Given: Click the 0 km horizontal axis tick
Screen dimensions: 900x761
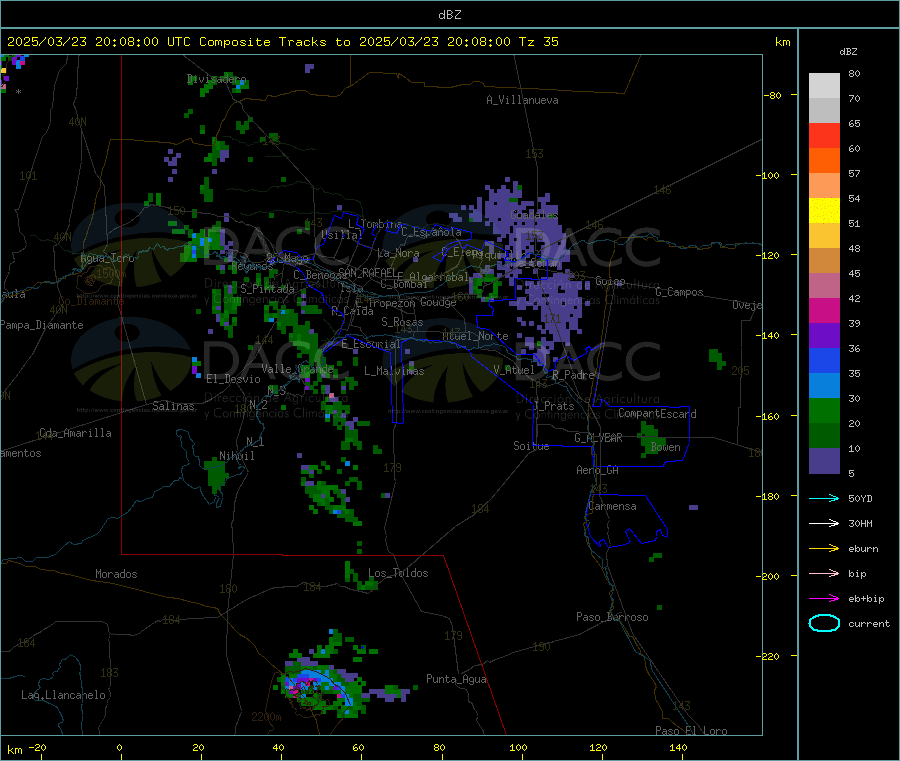Looking at the screenshot, I should tap(119, 747).
